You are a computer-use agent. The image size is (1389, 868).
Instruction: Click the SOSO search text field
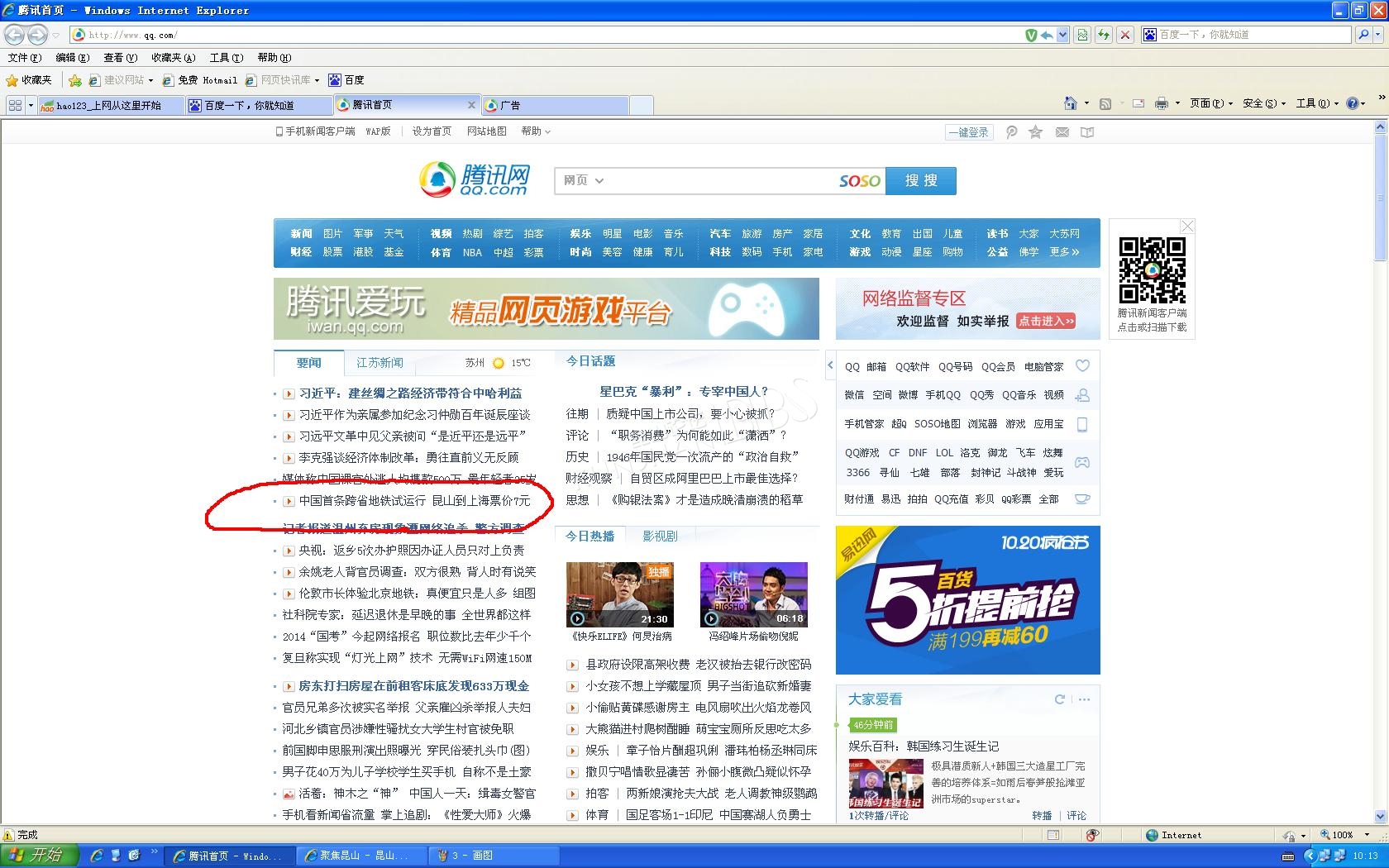click(x=719, y=181)
